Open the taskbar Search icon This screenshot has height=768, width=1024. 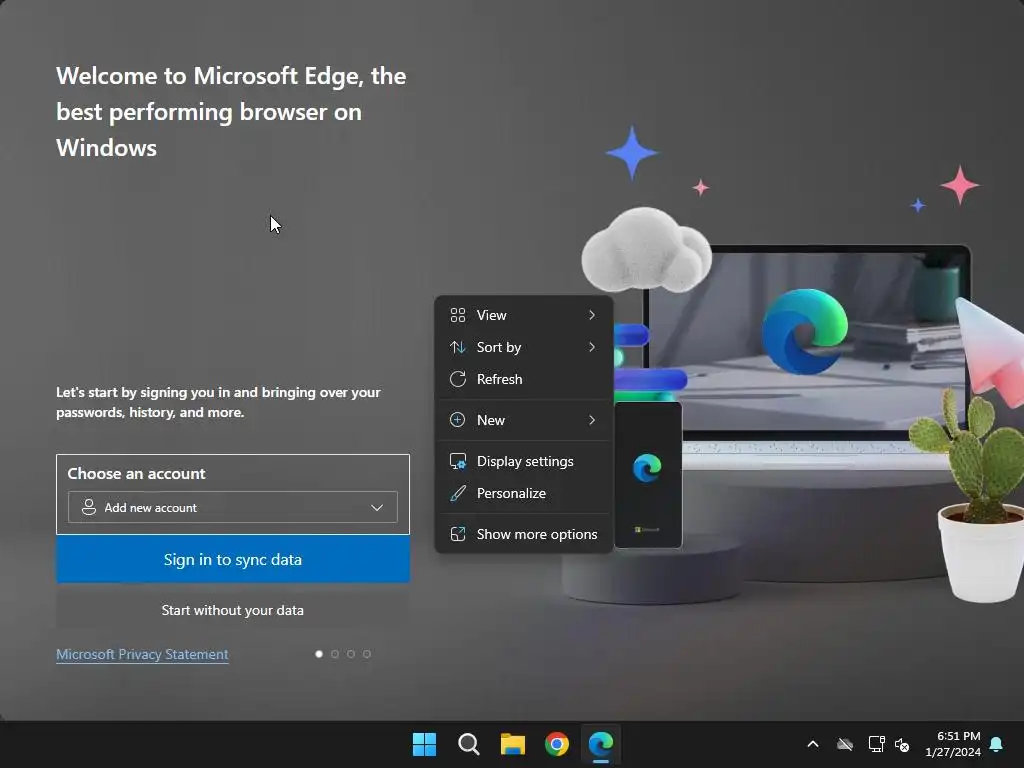tap(468, 744)
